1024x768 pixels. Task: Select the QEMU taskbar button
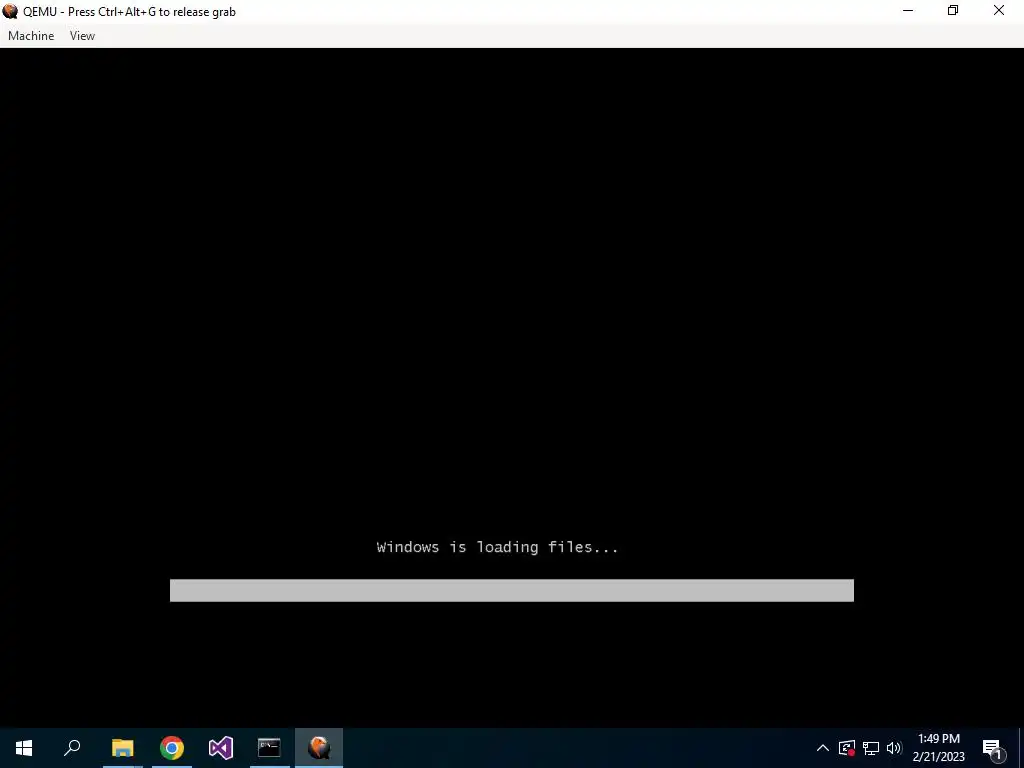319,748
